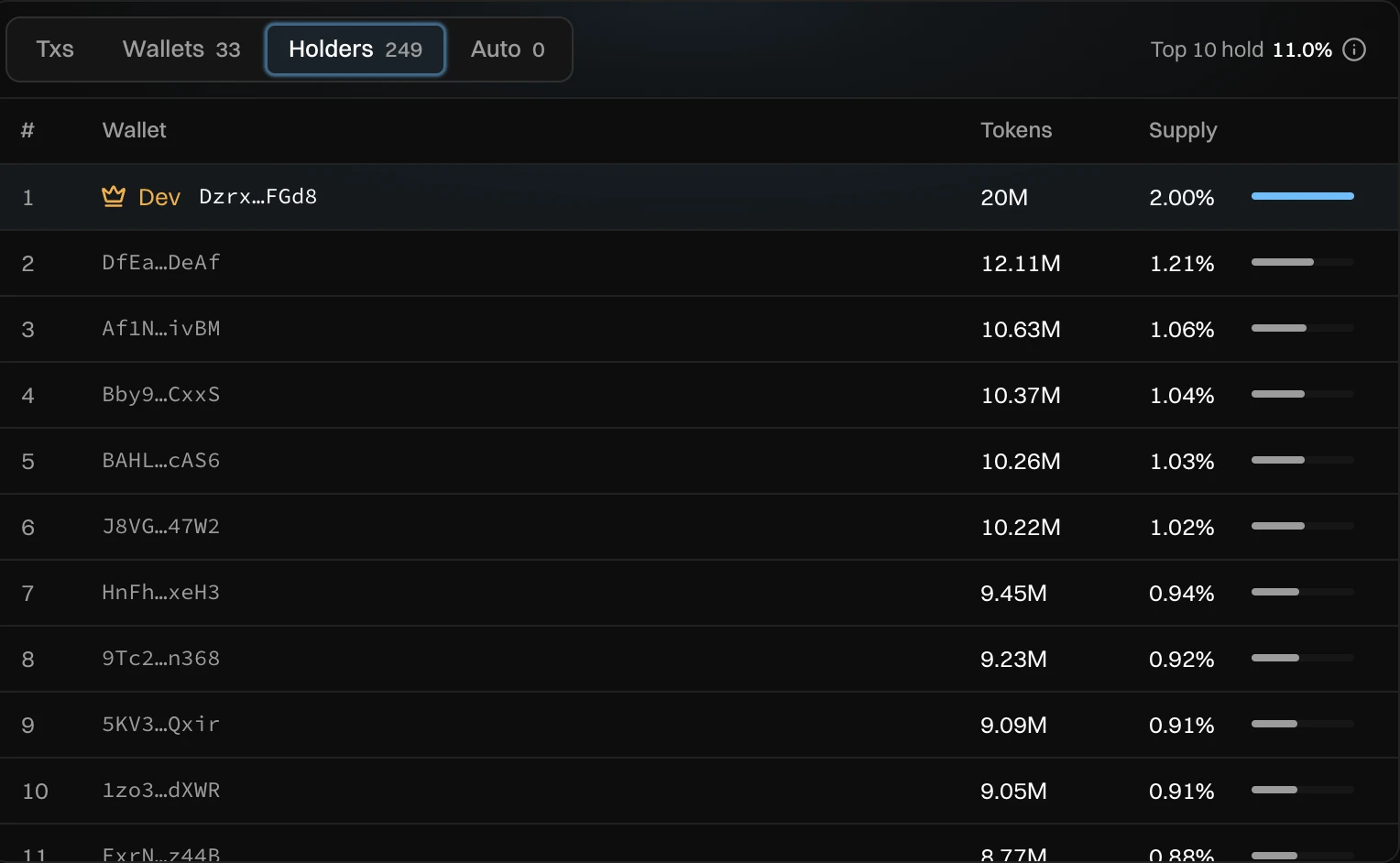1400x863 pixels.
Task: Click the supply bar next to 1.21%
Action: [1303, 262]
